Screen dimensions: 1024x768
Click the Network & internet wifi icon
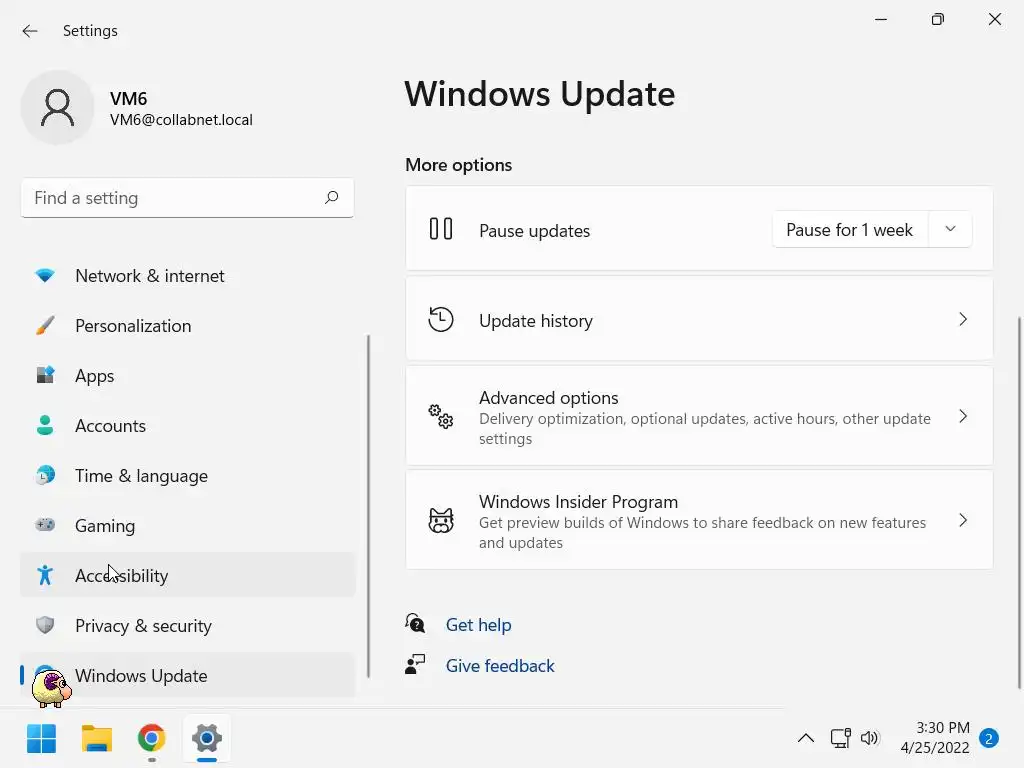pos(45,276)
